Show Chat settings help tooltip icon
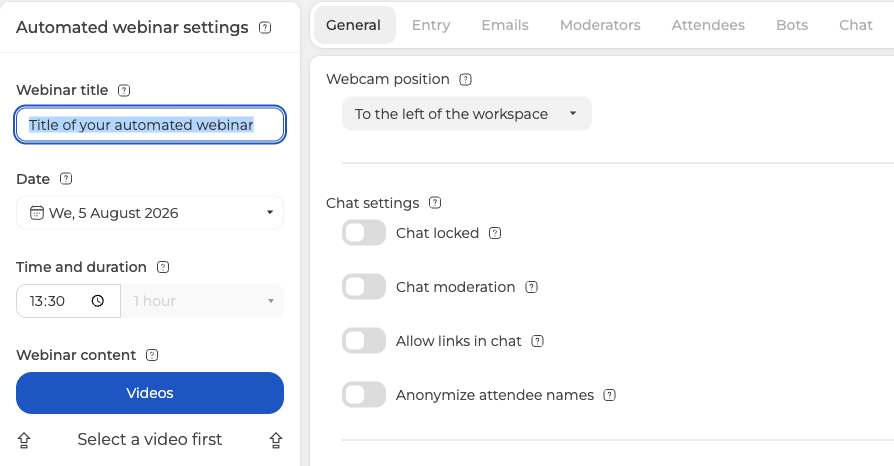Image resolution: width=894 pixels, height=466 pixels. (435, 202)
